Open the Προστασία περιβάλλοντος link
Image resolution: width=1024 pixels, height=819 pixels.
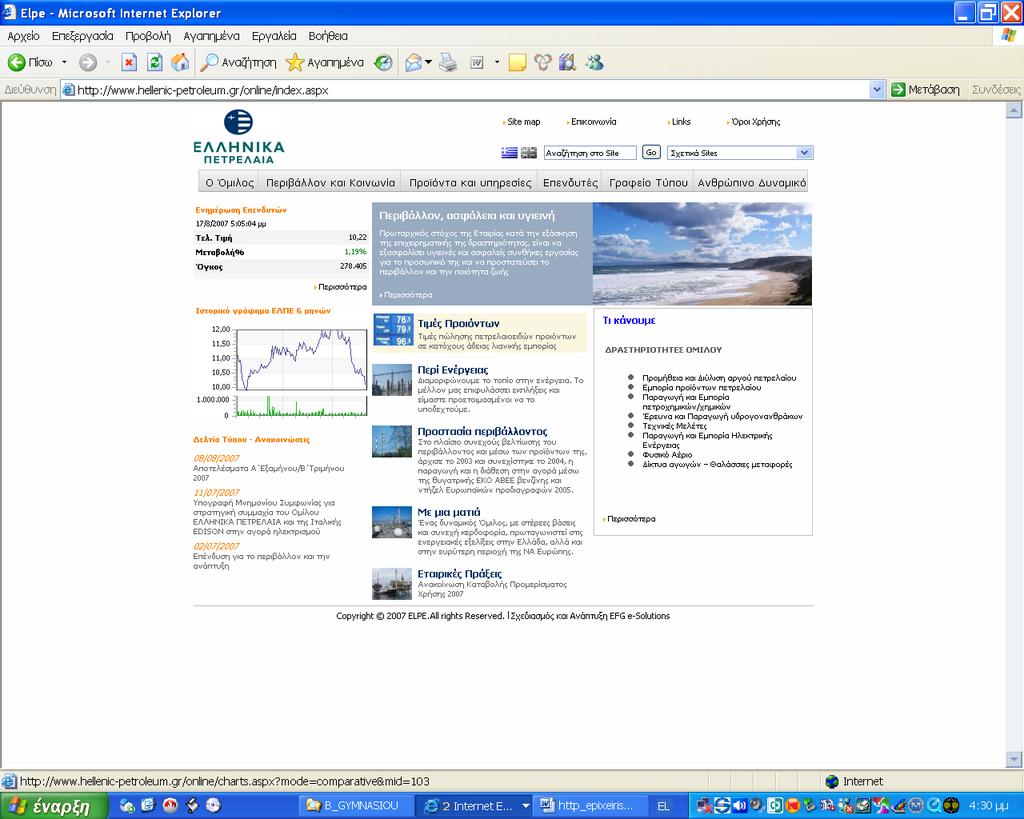482,431
